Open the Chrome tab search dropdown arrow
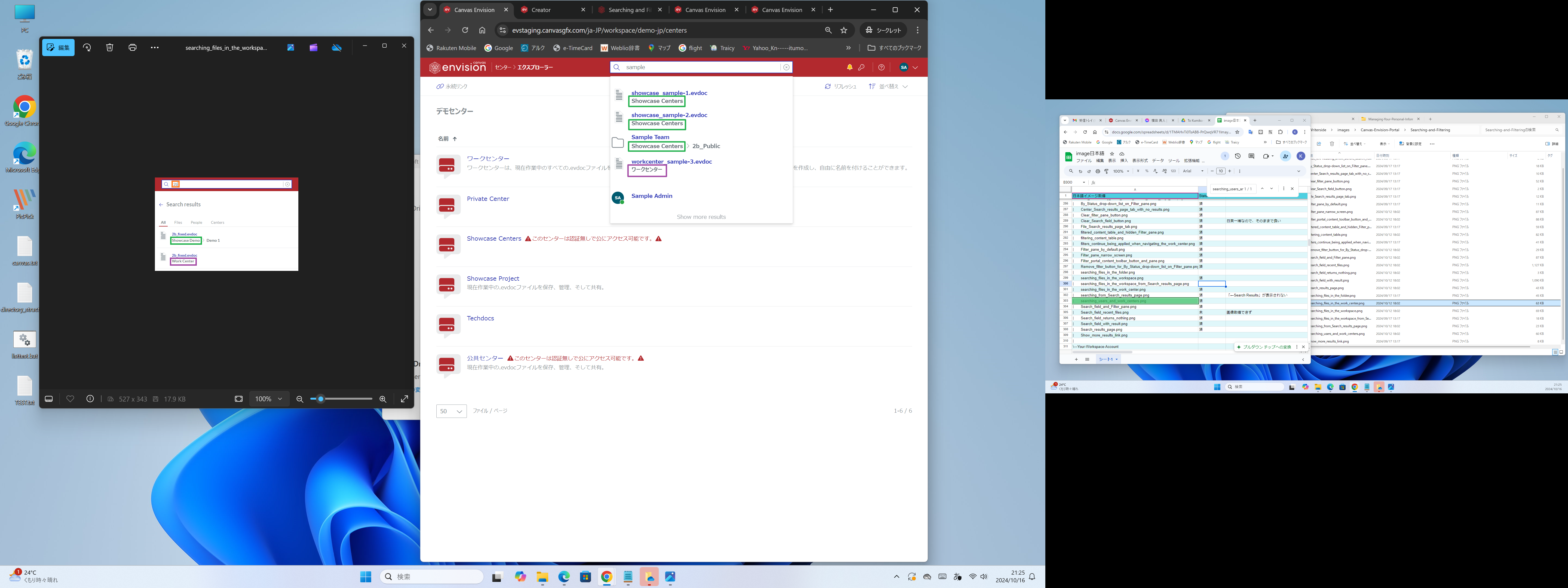The width and height of the screenshot is (1568, 588). [430, 10]
